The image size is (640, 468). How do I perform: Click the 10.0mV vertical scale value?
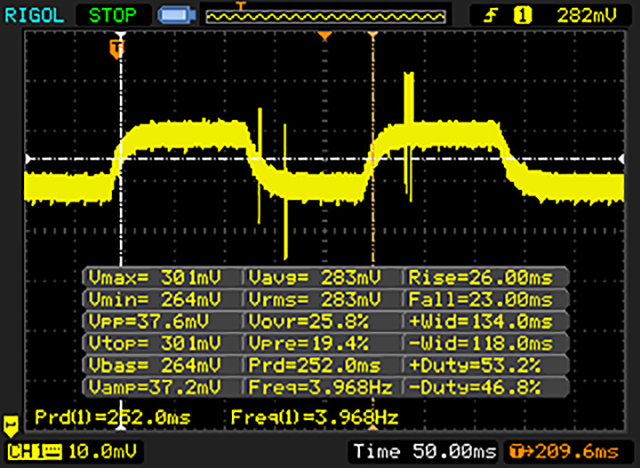pos(102,452)
